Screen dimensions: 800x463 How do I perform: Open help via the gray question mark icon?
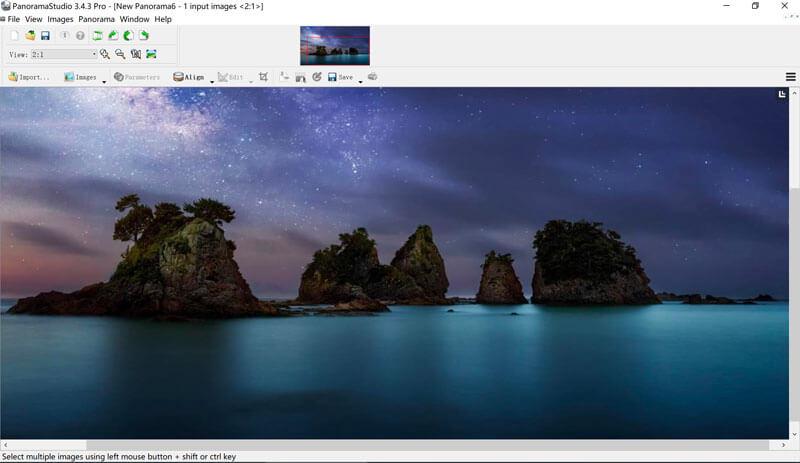(80, 35)
